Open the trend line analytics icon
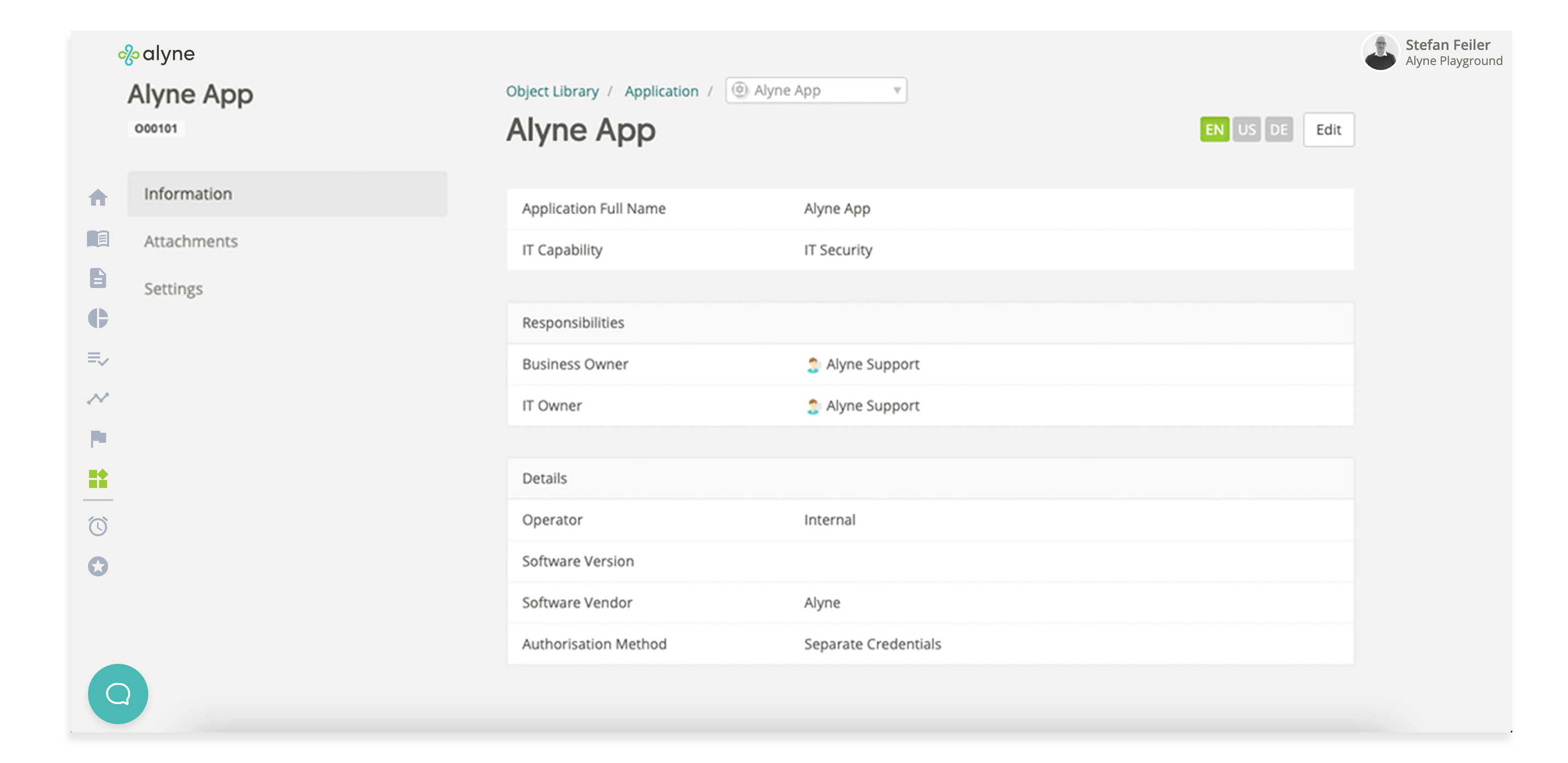 [x=97, y=398]
